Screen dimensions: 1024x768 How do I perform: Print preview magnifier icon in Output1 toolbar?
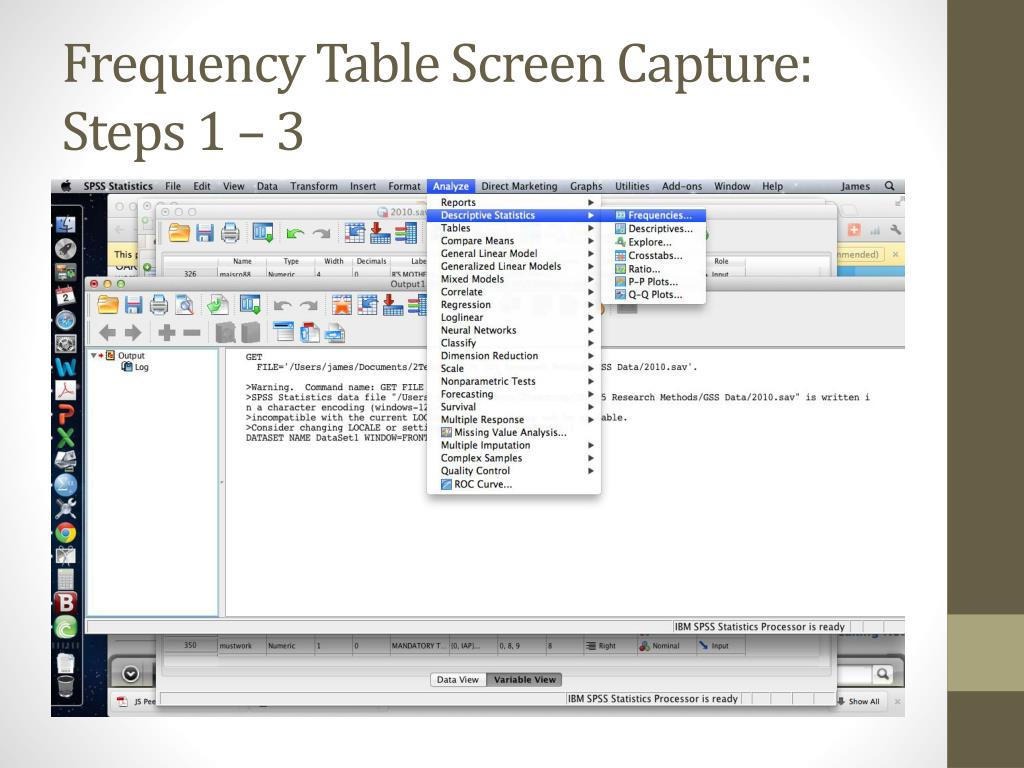tap(185, 305)
